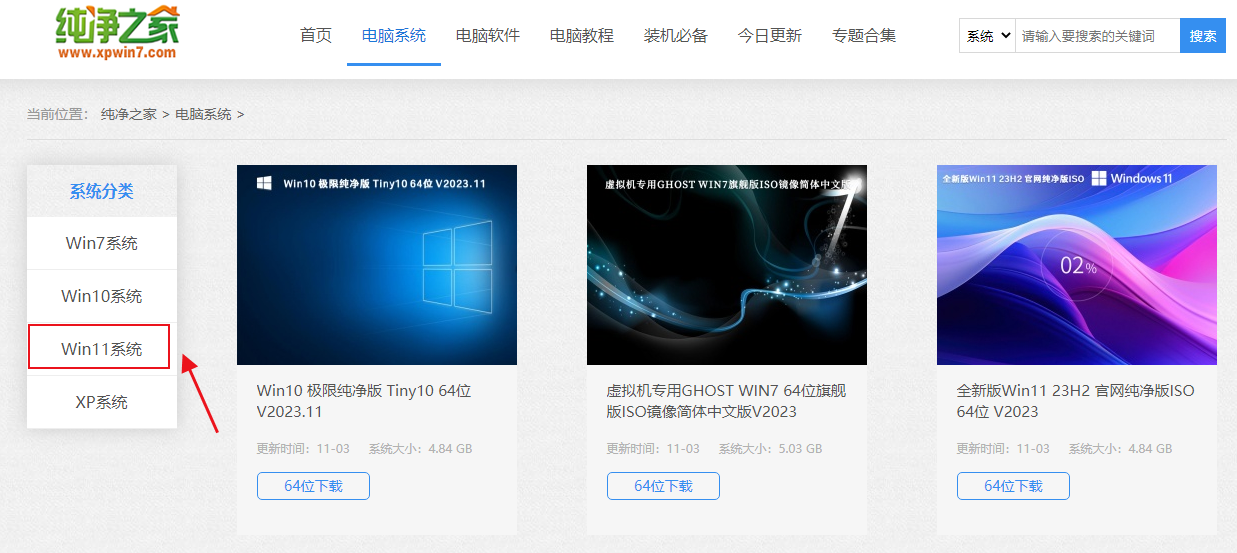Open the Win10 Tiny10 thumbnail image

pyautogui.click(x=377, y=265)
